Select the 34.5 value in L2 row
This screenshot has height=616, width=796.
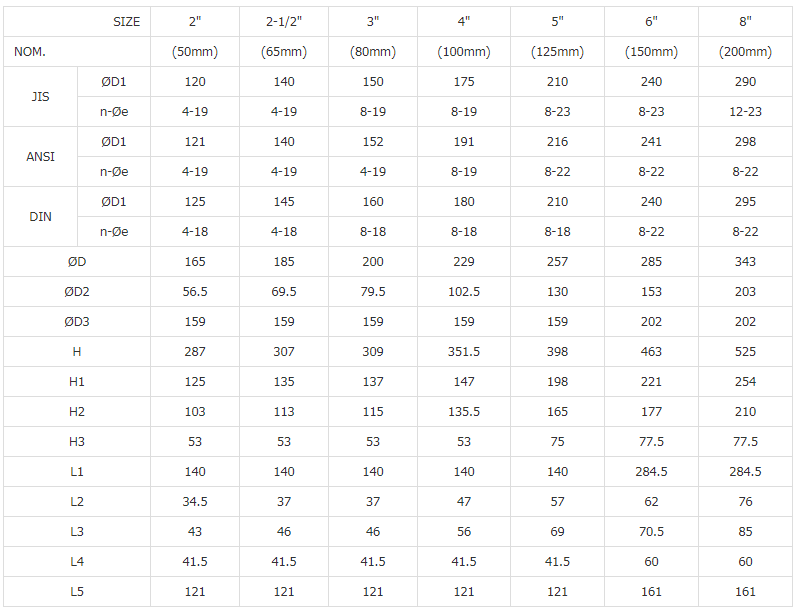195,502
